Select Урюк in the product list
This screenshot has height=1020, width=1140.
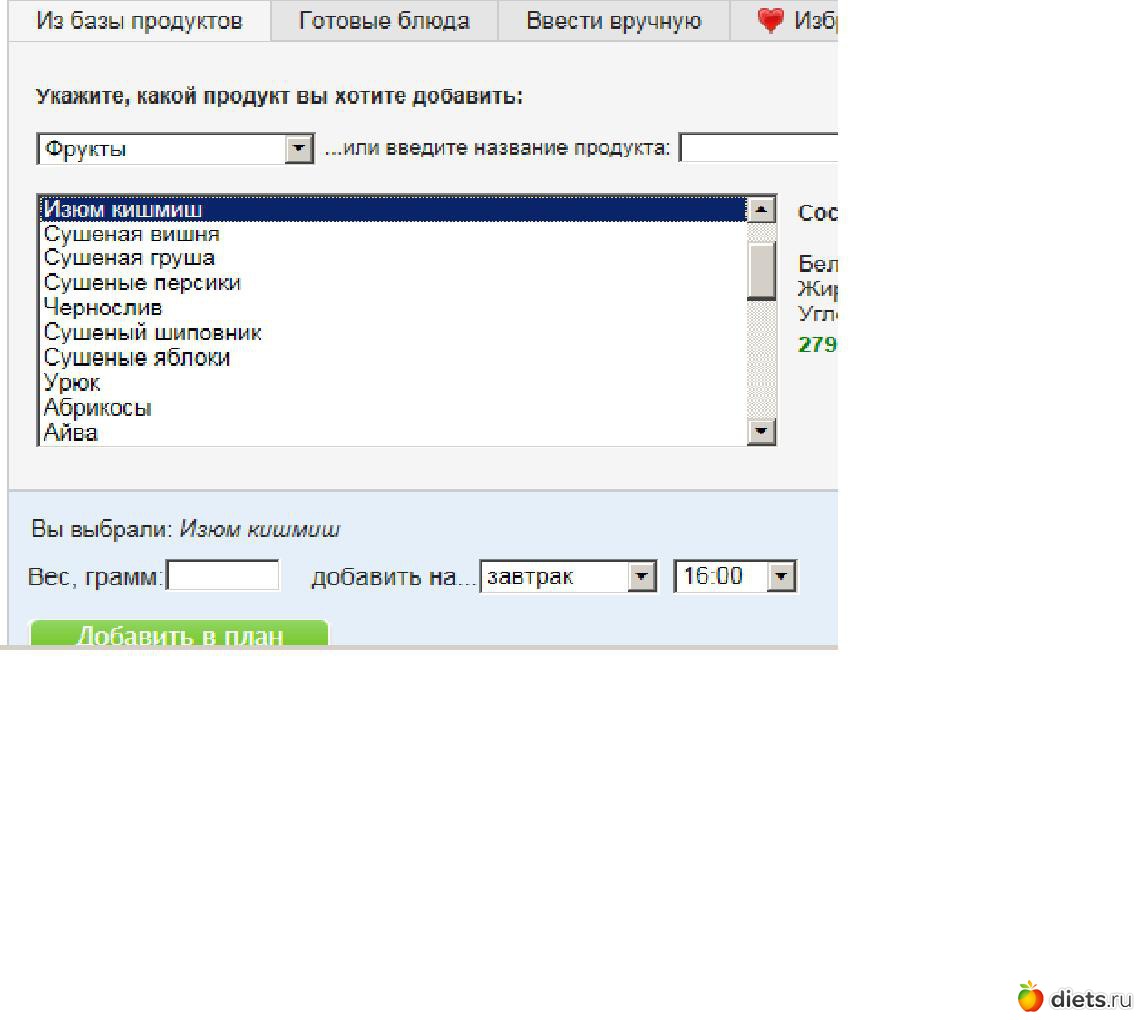tap(72, 383)
